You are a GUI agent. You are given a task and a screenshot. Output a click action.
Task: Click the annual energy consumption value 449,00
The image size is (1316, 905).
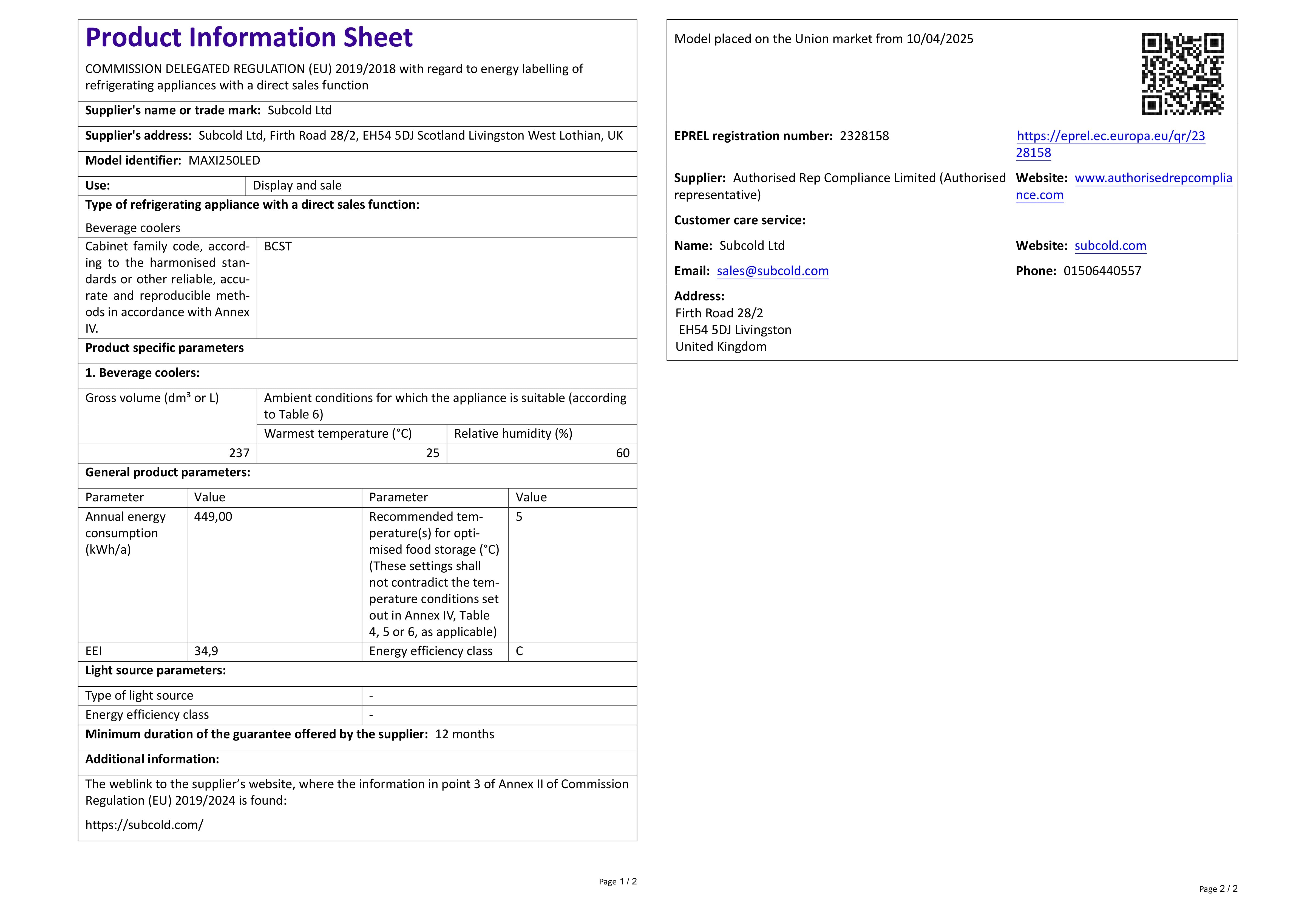(x=213, y=517)
